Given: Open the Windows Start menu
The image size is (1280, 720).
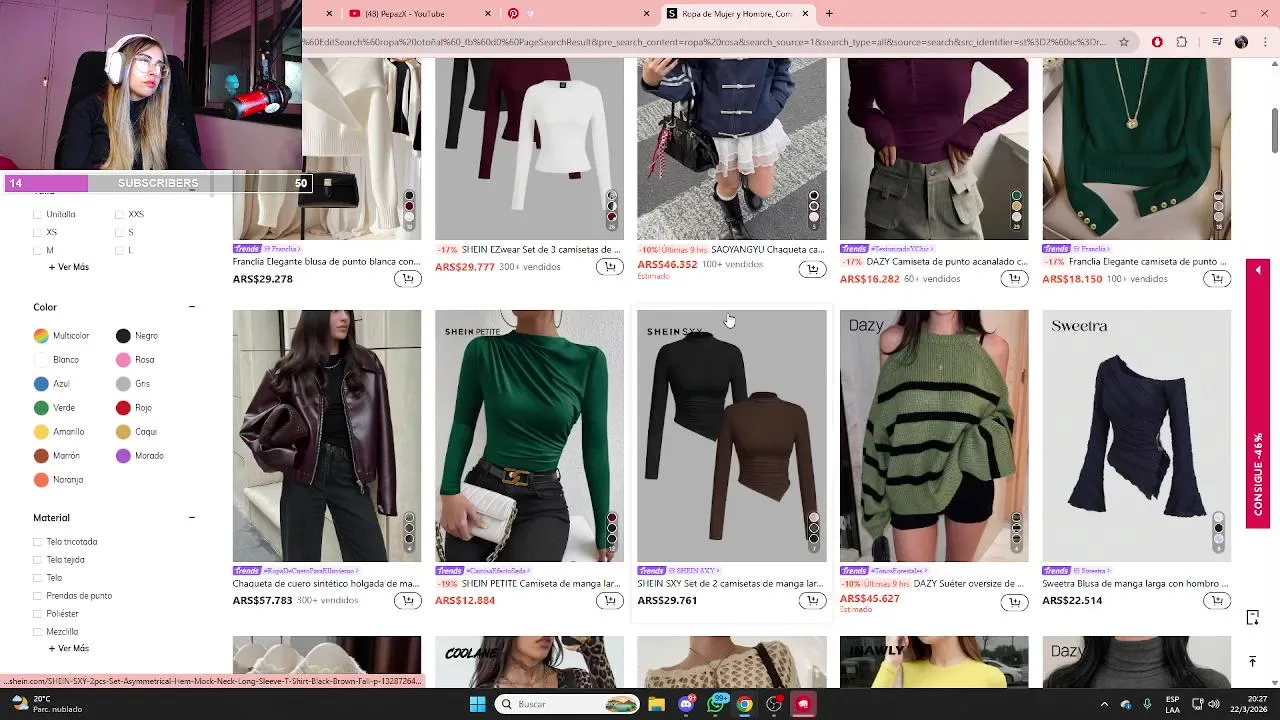Looking at the screenshot, I should point(477,704).
